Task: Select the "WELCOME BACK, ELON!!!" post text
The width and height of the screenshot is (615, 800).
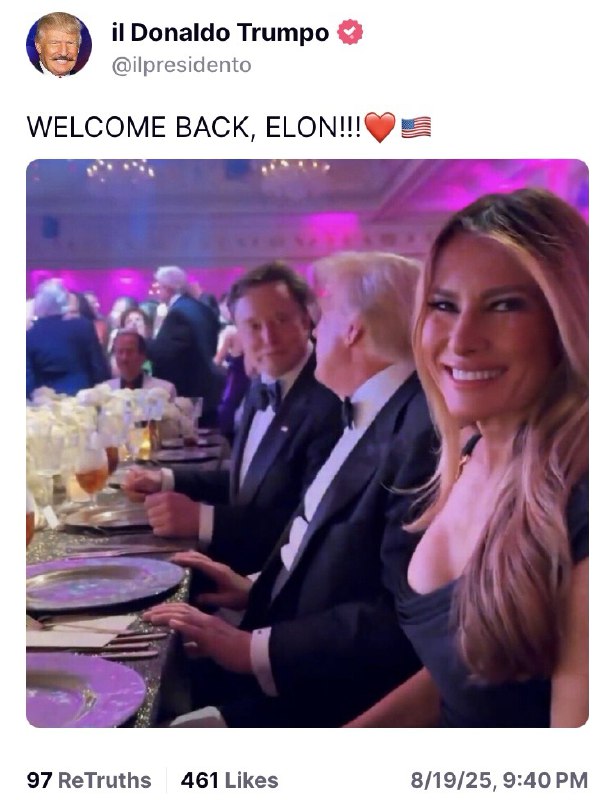Action: pos(194,127)
